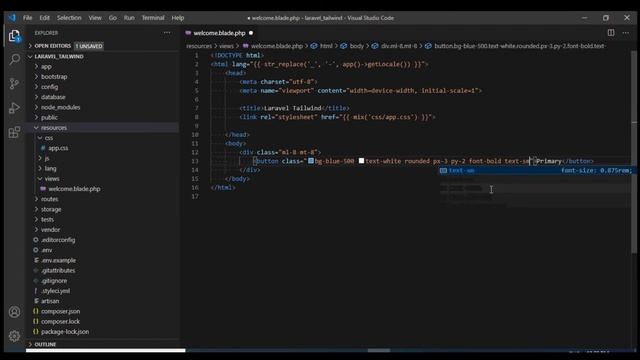Open composer.json file
This screenshot has width=640, height=360.
coord(60,311)
